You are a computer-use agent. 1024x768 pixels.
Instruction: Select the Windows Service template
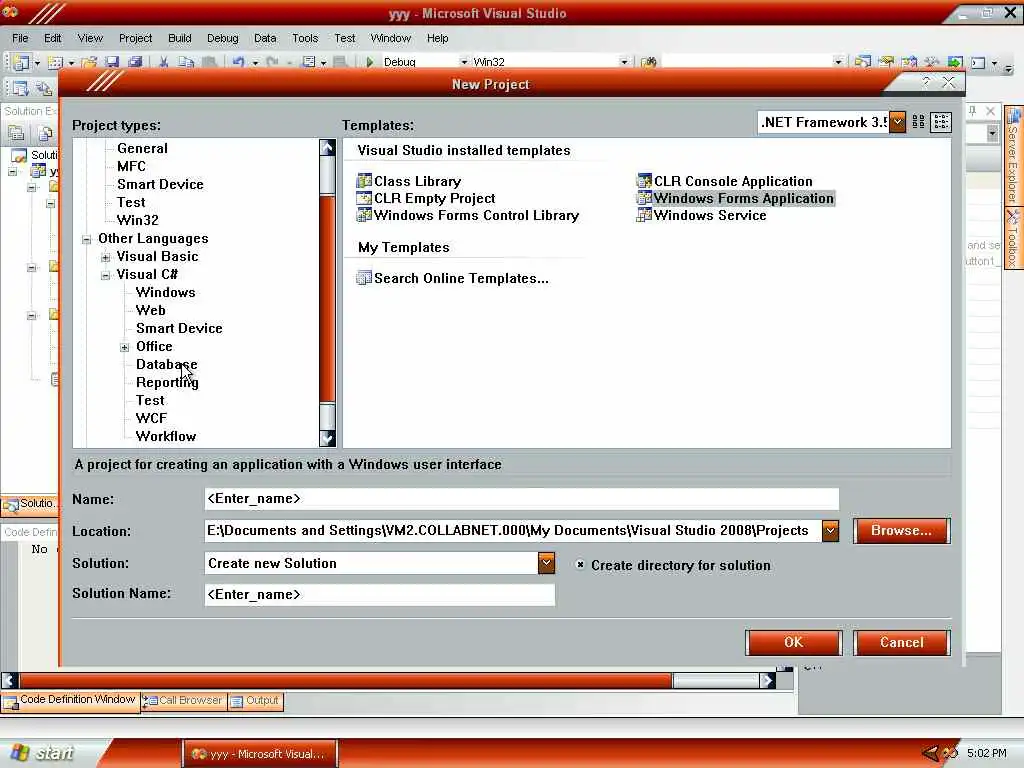(x=701, y=215)
